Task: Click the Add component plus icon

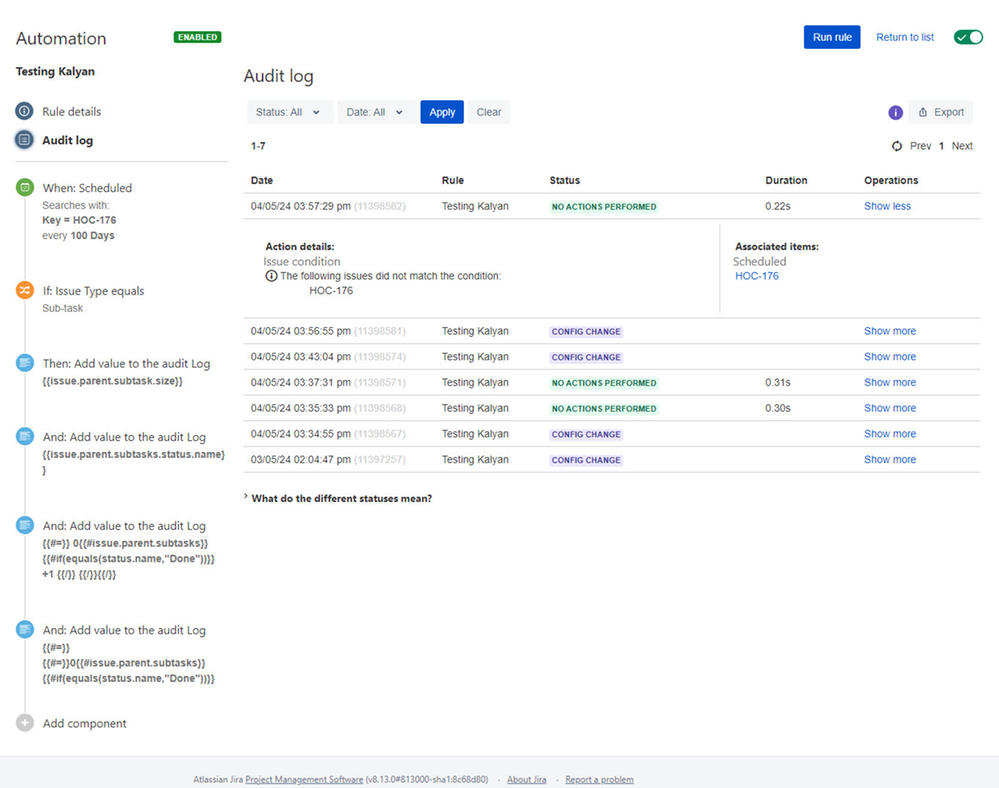Action: (x=25, y=723)
